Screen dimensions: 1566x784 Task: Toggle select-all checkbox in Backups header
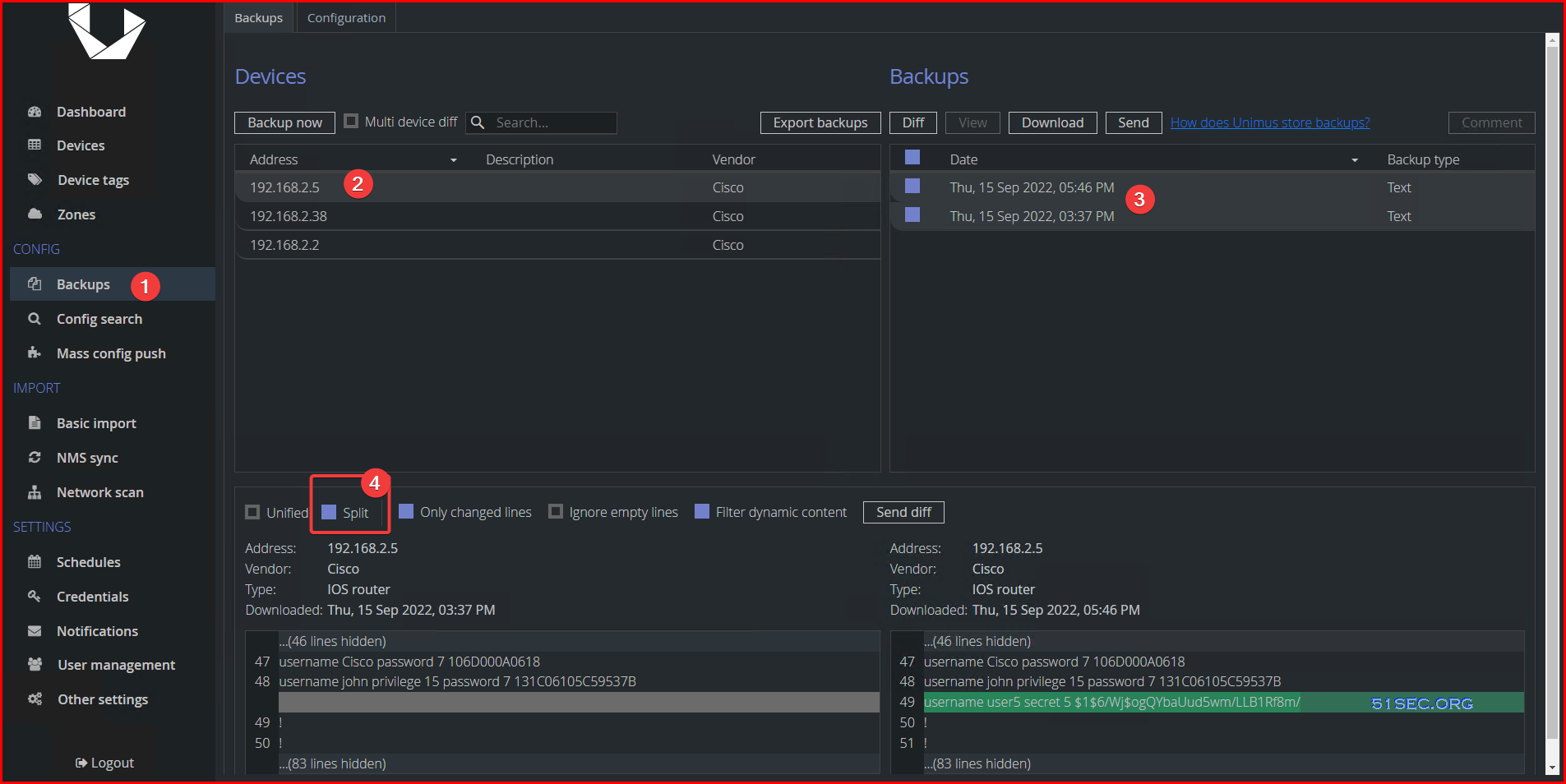click(x=912, y=158)
